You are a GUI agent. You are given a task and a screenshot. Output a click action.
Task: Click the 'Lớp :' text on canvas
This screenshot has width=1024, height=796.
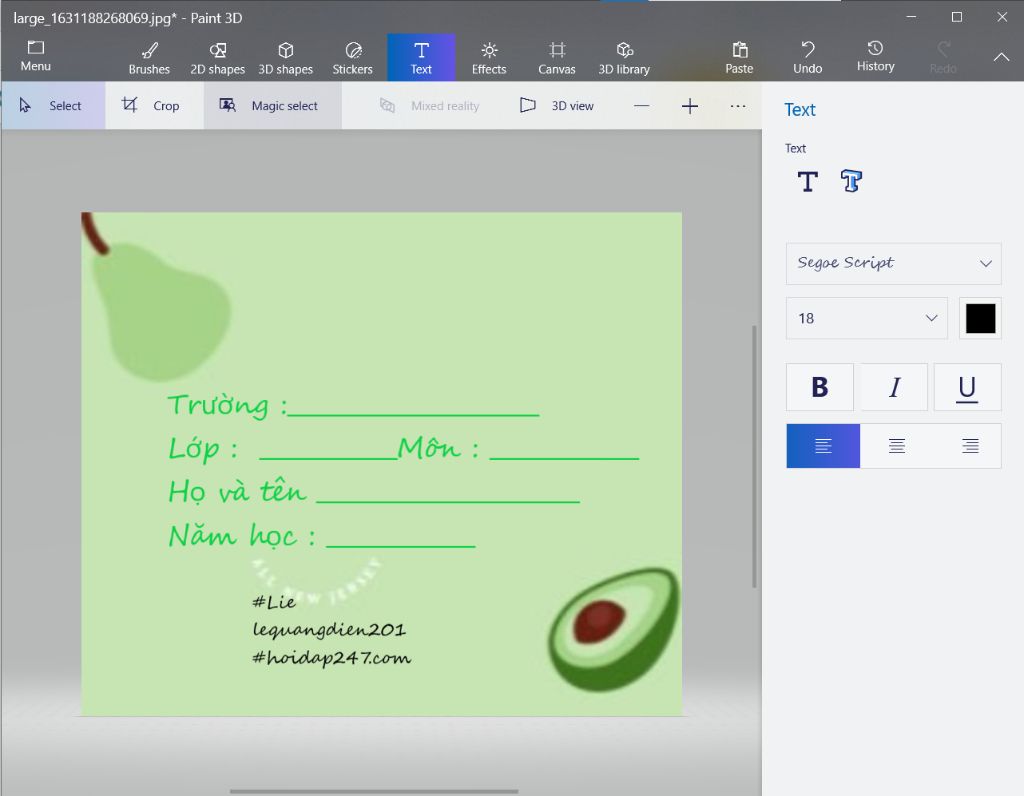[202, 449]
